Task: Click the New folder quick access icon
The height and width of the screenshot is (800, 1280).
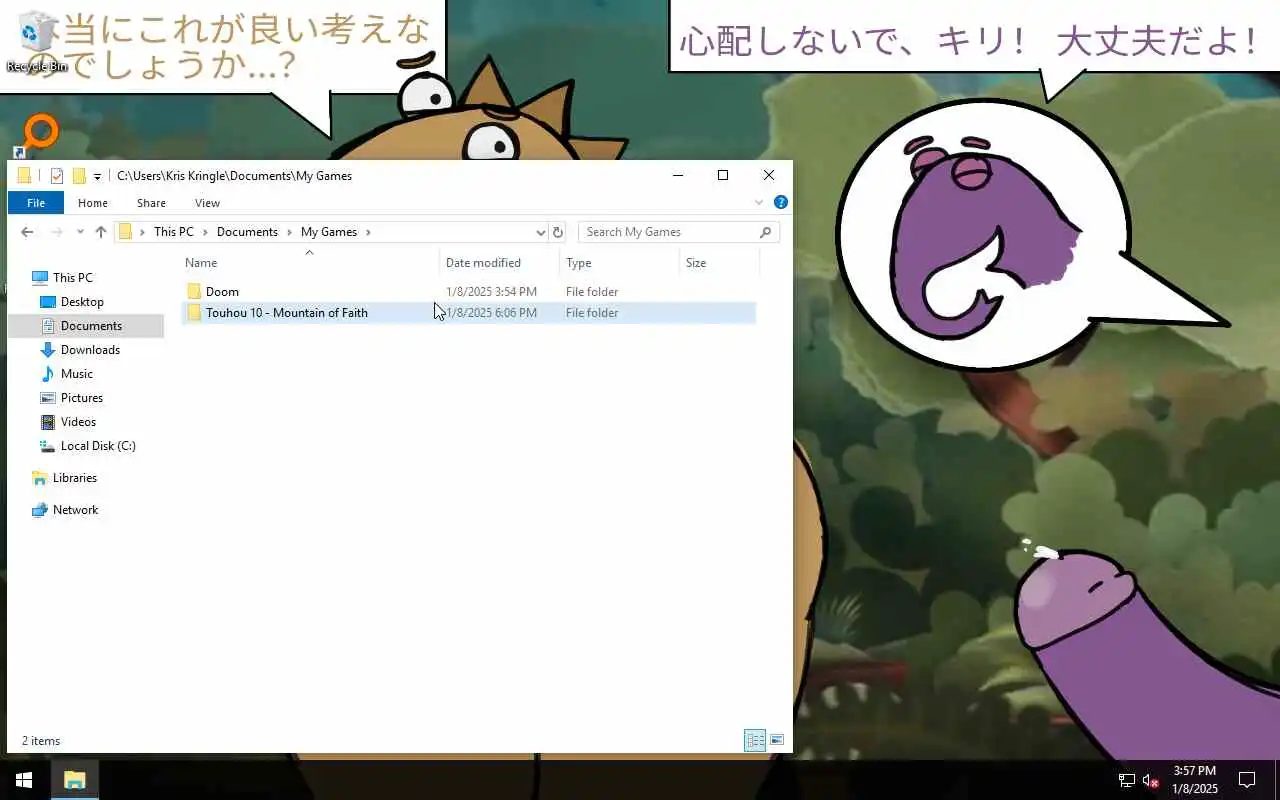Action: tap(79, 176)
